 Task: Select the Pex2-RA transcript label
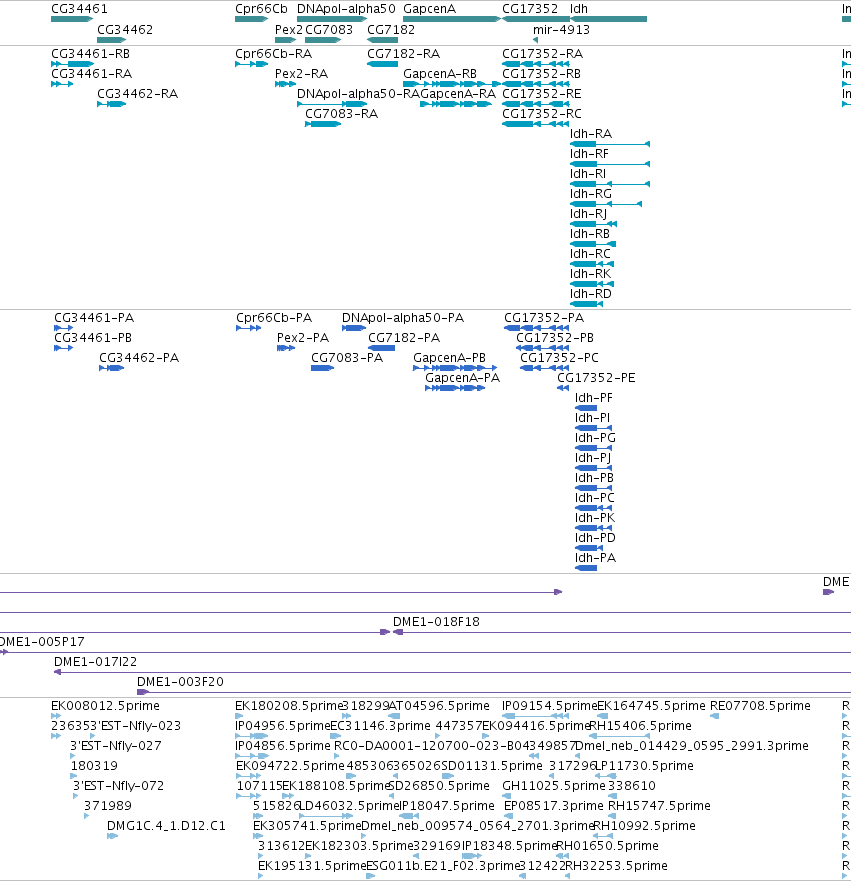tap(302, 74)
